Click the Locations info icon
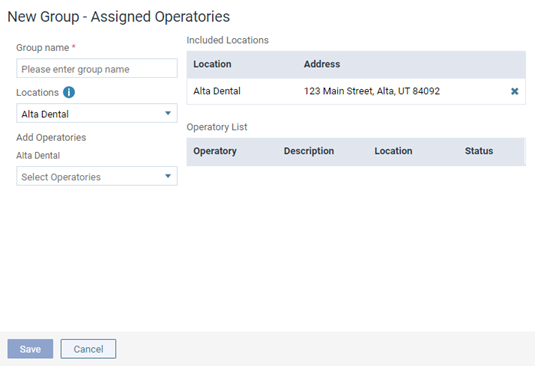 pyautogui.click(x=69, y=92)
